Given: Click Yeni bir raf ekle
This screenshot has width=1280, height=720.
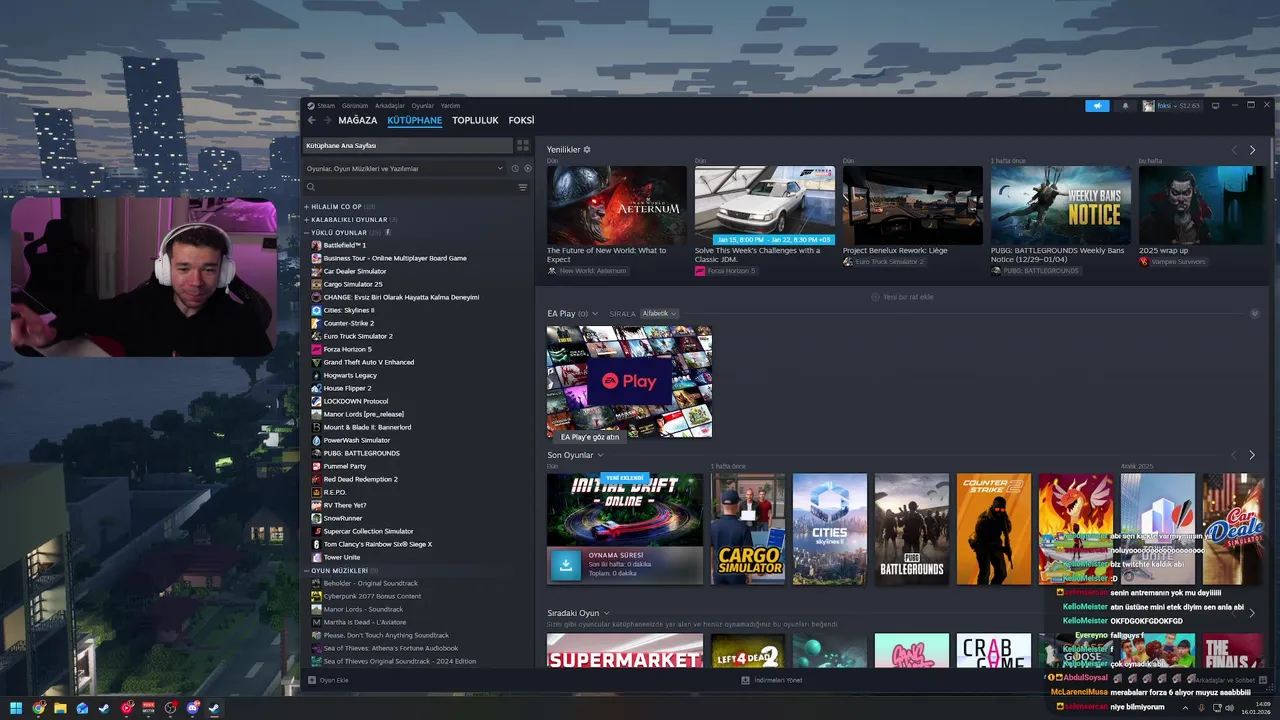Looking at the screenshot, I should pyautogui.click(x=902, y=297).
